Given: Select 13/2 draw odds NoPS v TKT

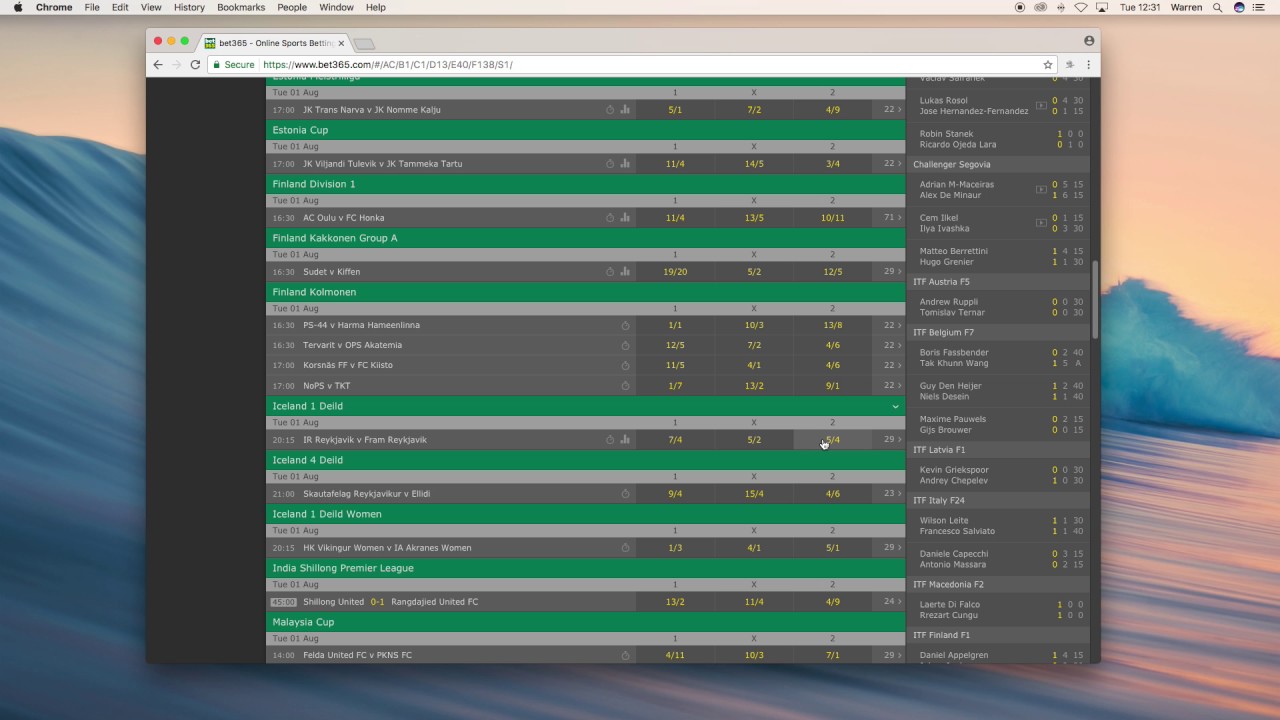Looking at the screenshot, I should [x=754, y=386].
